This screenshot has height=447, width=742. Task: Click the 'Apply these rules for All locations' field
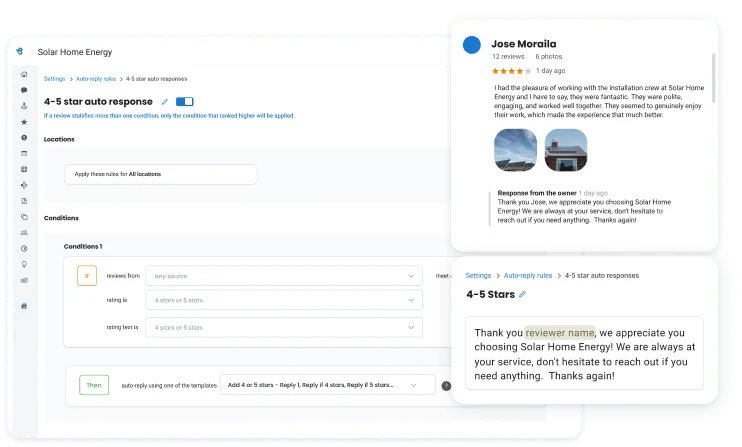click(161, 174)
